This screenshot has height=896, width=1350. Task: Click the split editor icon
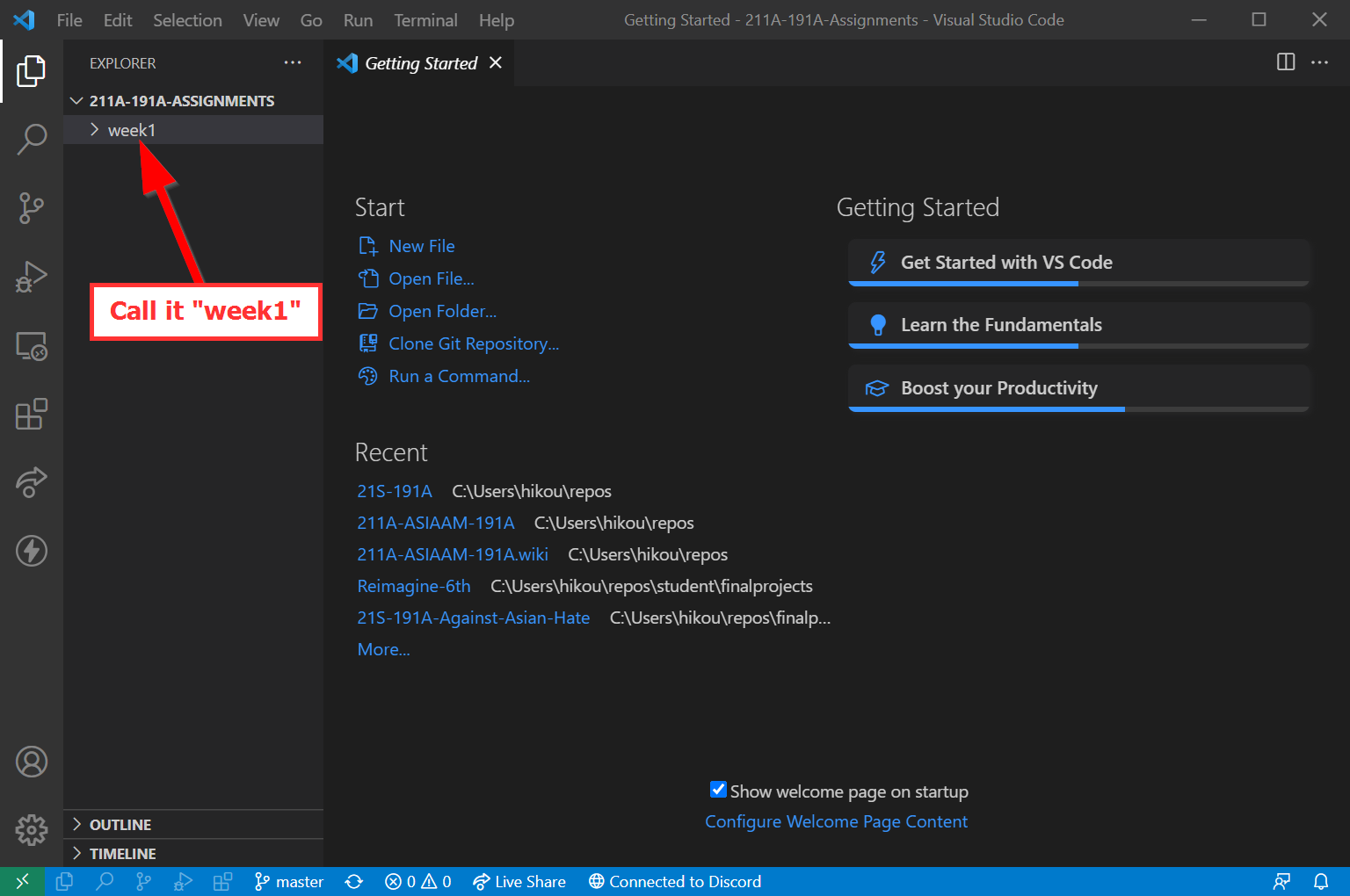tap(1285, 62)
